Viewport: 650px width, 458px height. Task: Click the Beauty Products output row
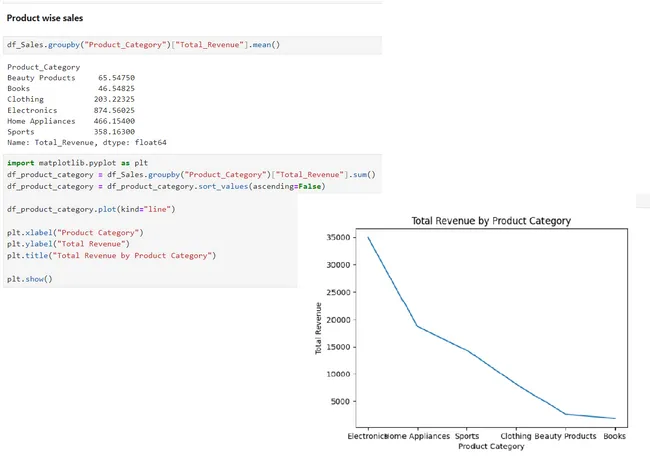(x=70, y=78)
